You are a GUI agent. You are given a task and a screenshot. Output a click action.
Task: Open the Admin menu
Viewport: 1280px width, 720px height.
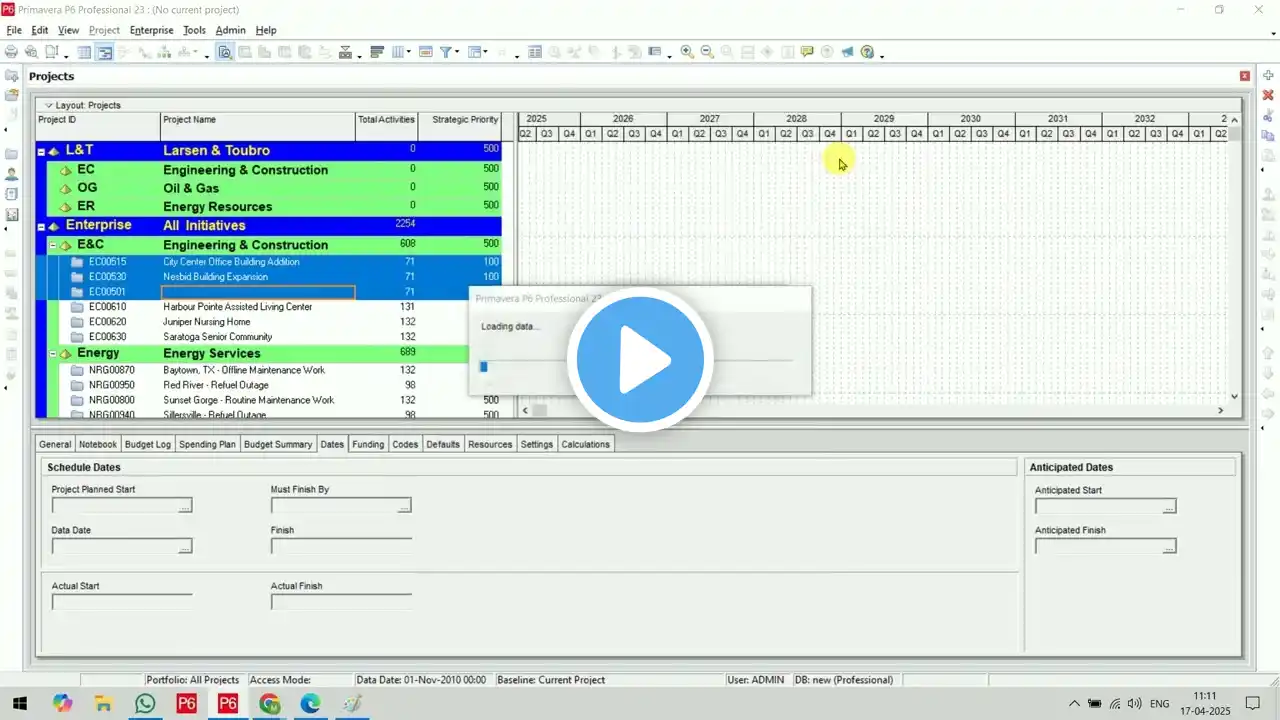coord(230,30)
